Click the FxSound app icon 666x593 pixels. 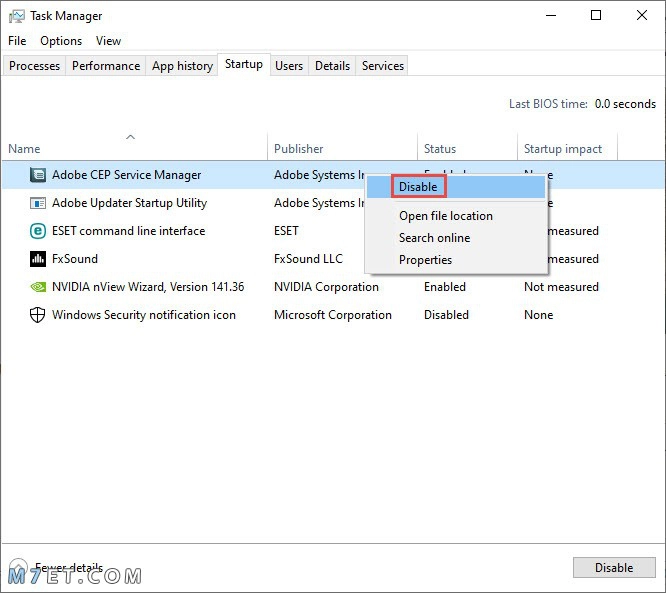38,259
